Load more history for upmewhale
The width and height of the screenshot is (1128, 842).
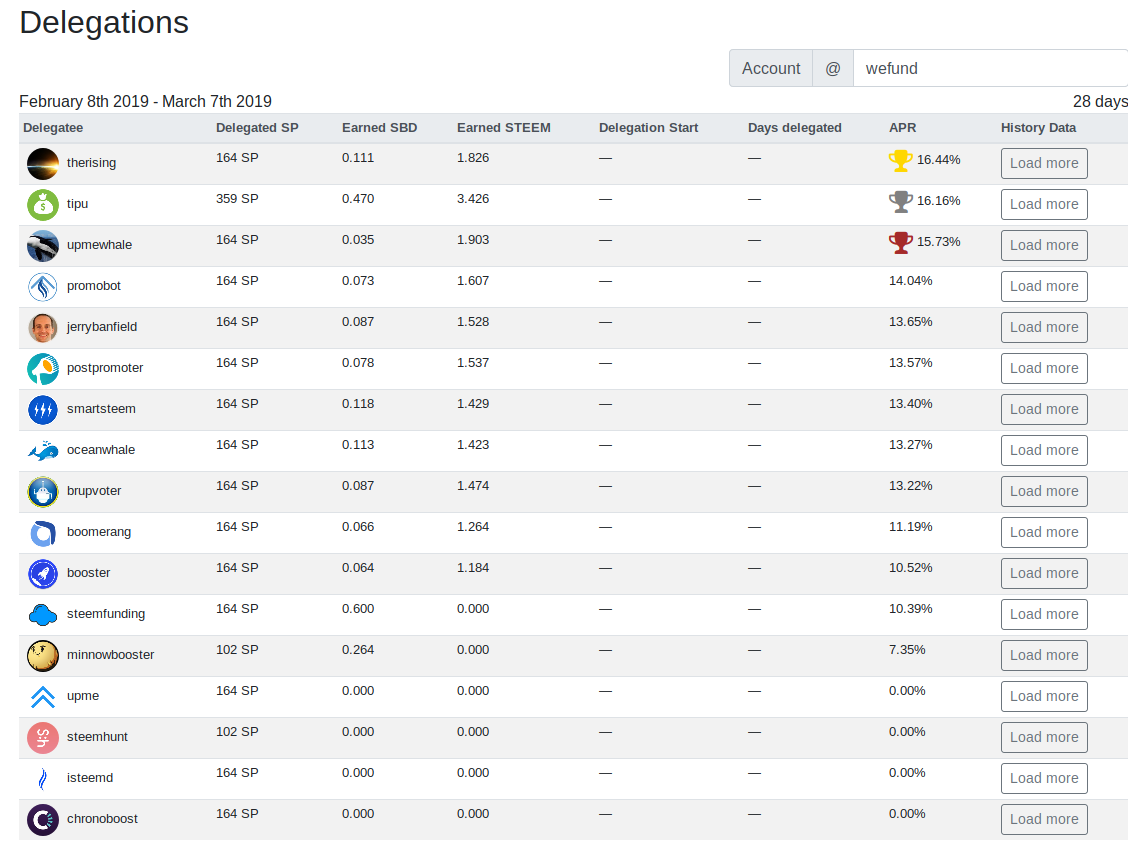[x=1044, y=245]
